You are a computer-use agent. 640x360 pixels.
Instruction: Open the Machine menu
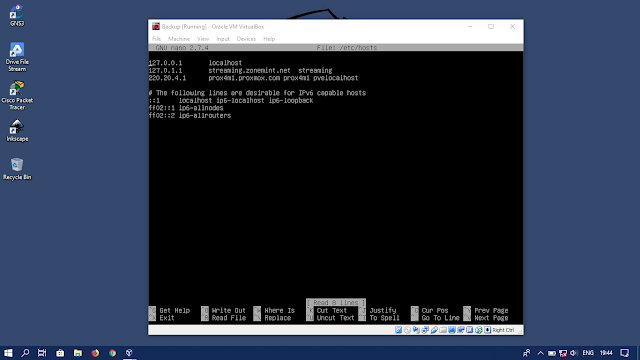[x=179, y=39]
